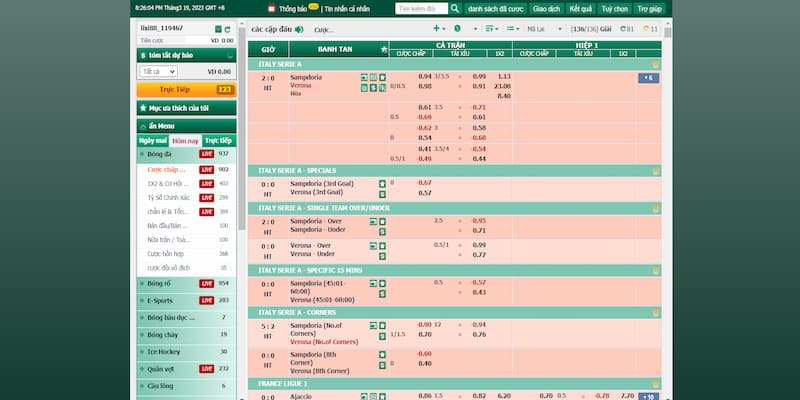Open the sort order dropdown icon
The image size is (800, 400).
point(492,29)
